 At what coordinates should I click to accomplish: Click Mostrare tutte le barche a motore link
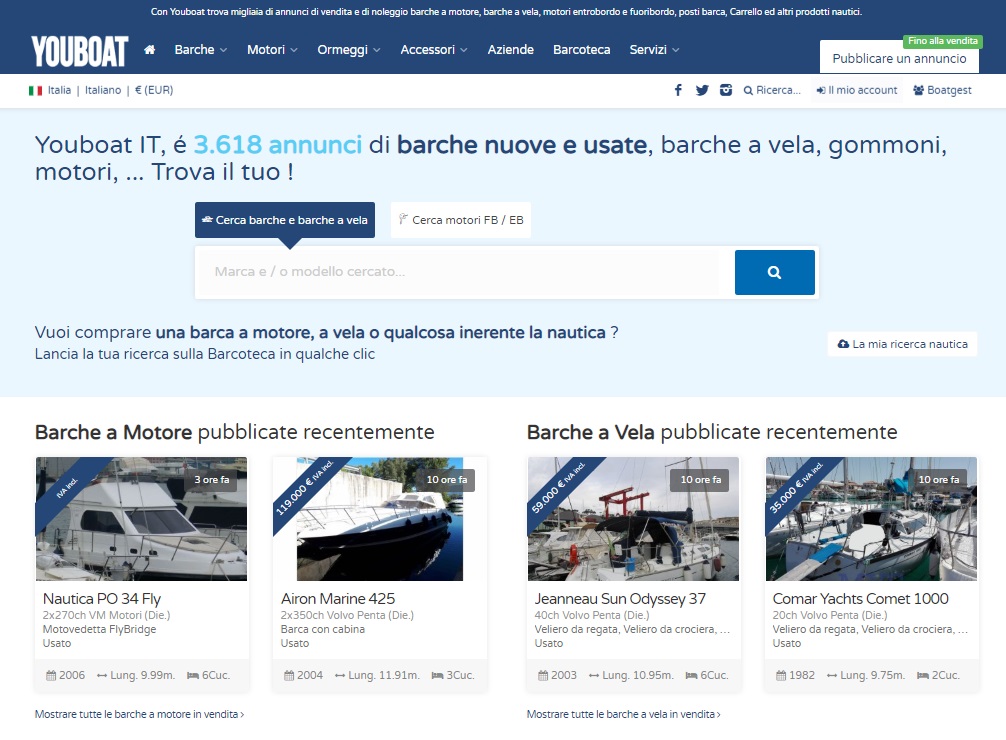click(139, 714)
